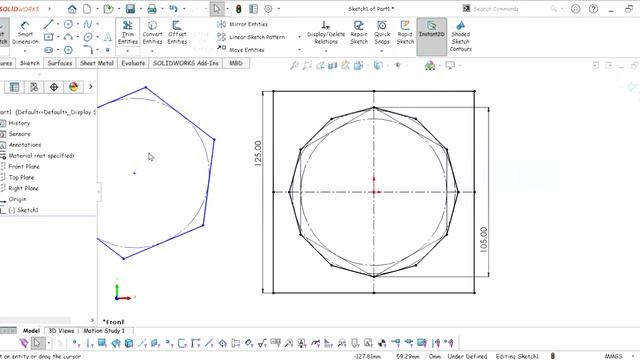Image resolution: width=640 pixels, height=360 pixels.
Task: Select Front Plane in feature tree
Action: click(24, 167)
